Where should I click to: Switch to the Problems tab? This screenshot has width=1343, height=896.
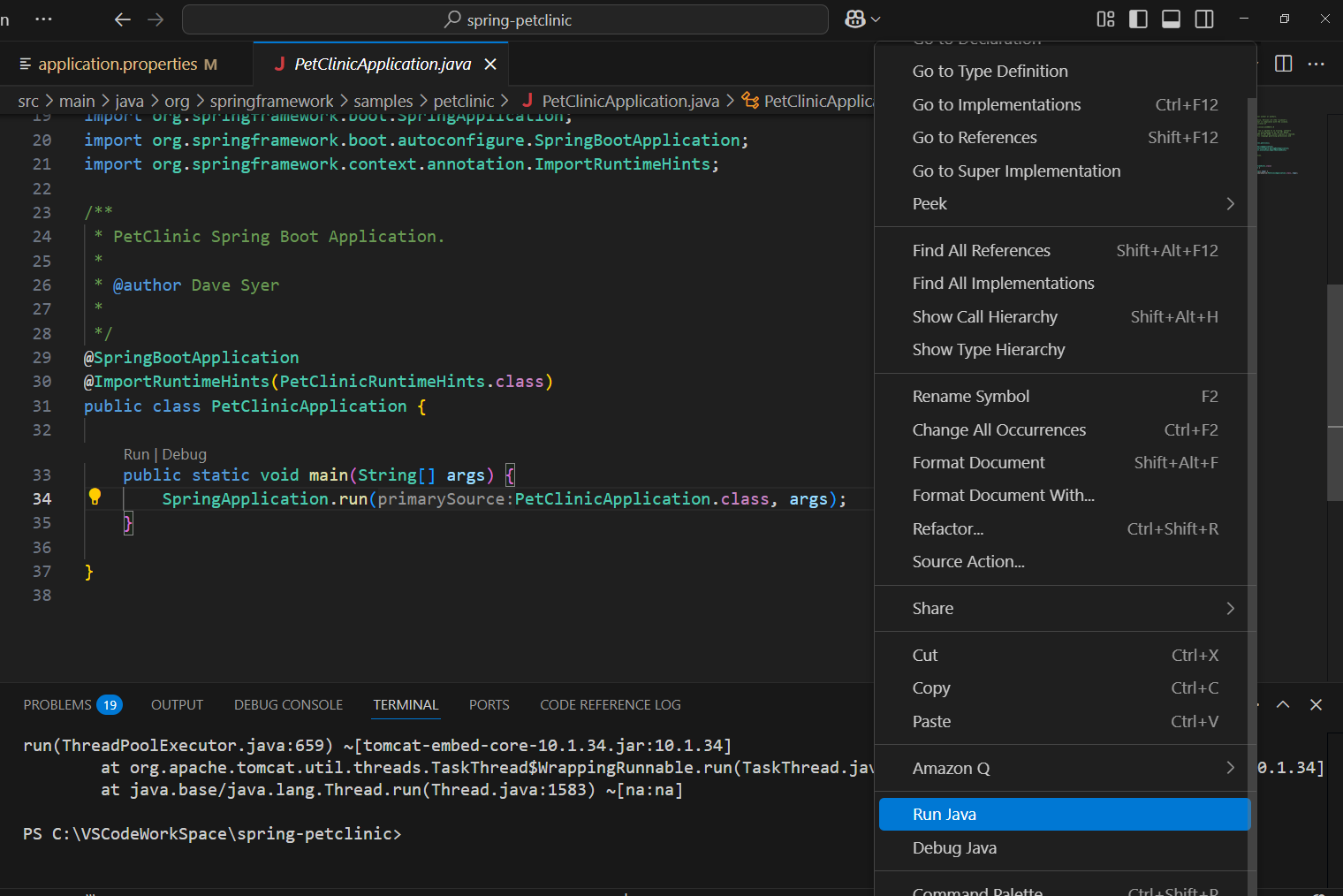(x=57, y=705)
